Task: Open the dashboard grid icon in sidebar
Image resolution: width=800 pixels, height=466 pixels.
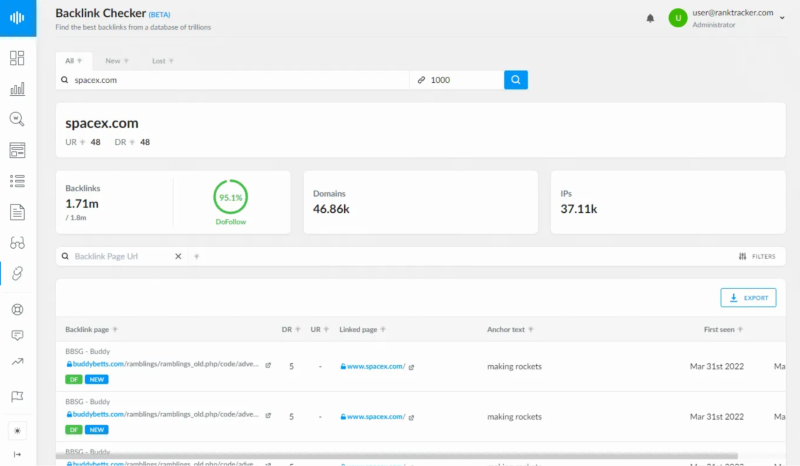Action: tap(17, 58)
